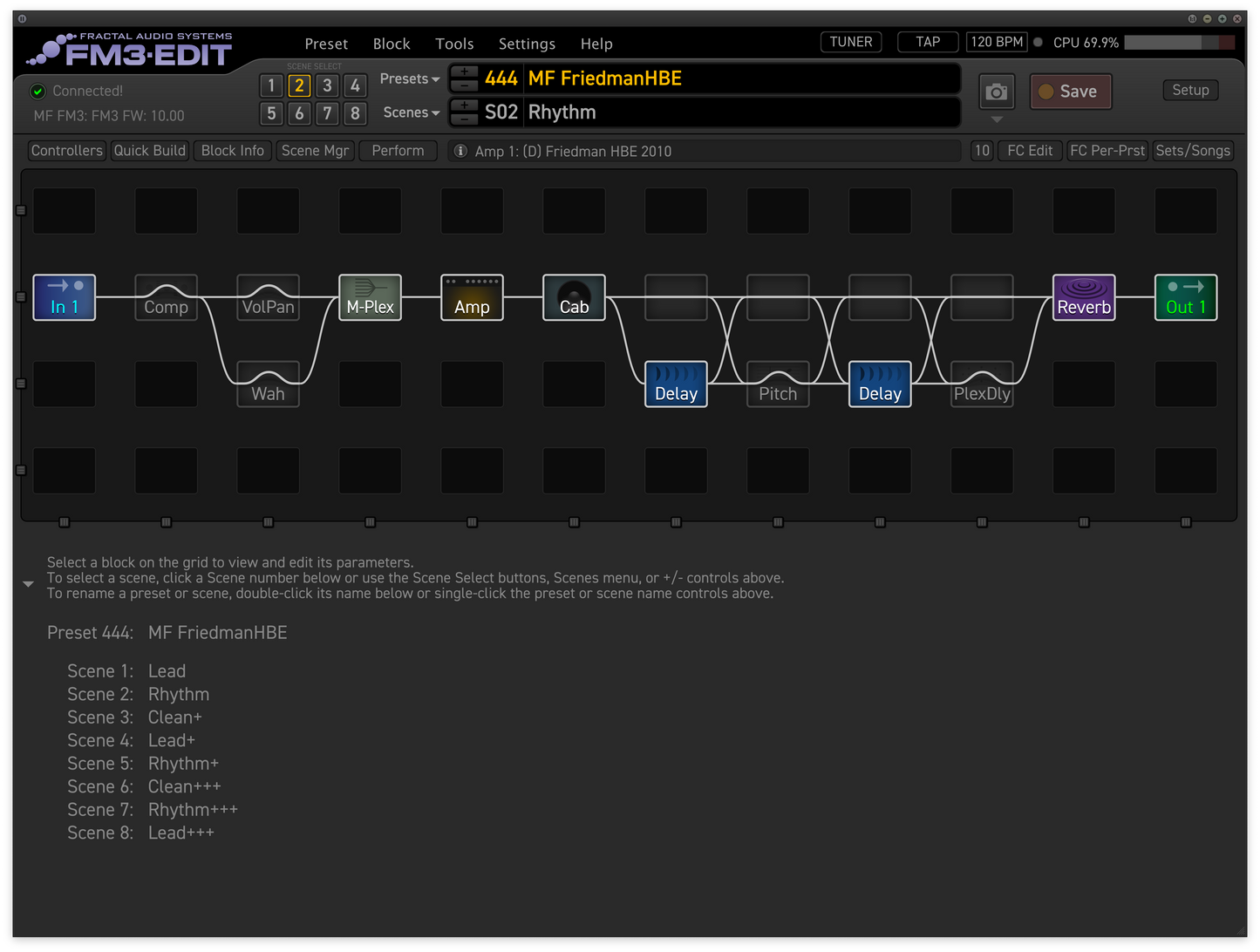Collapse the help text disclosure triangle
Screen dimensions: 1260x952
pyautogui.click(x=28, y=584)
